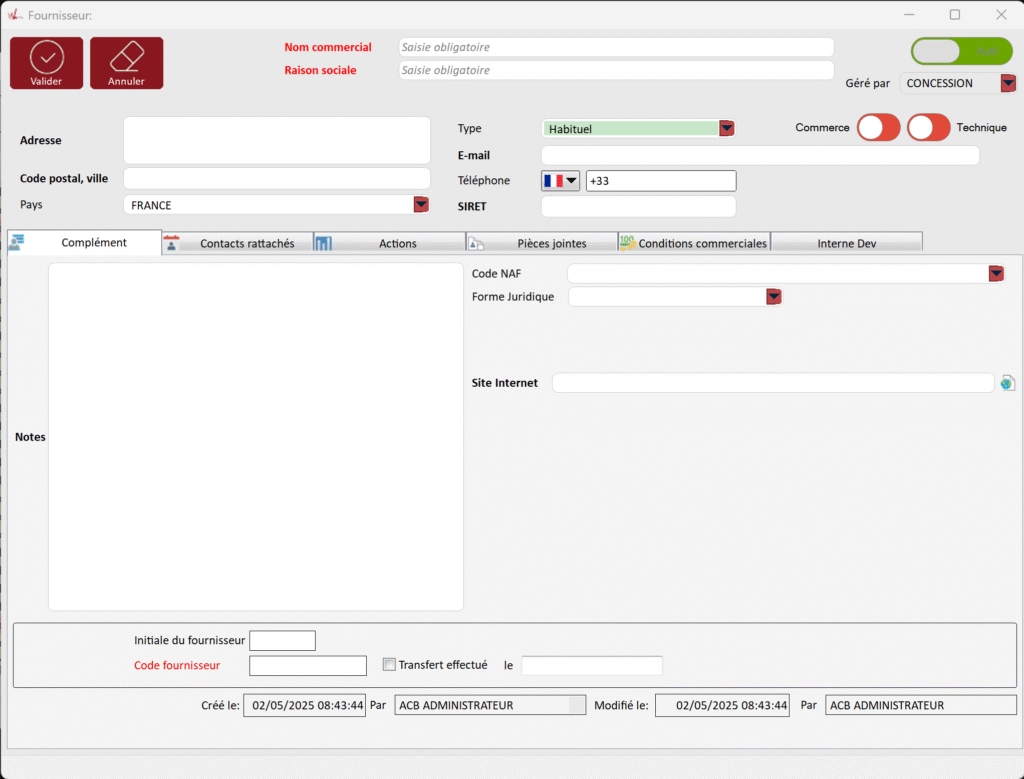
Task: Expand the Type dropdown showing Habituel
Action: point(727,128)
